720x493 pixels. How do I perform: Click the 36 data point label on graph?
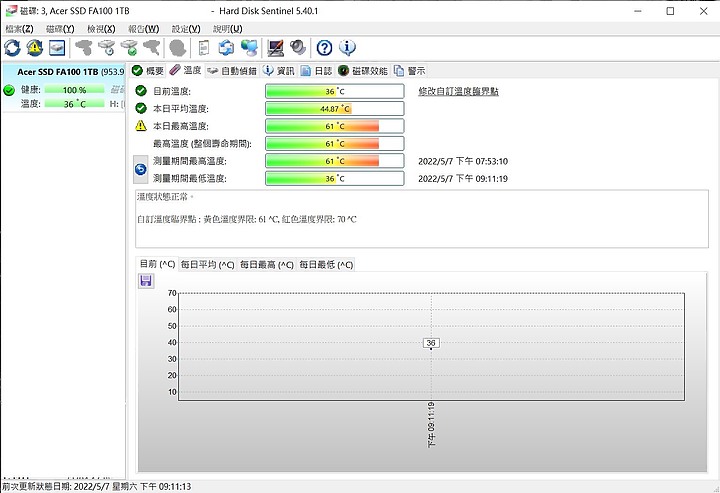pyautogui.click(x=431, y=343)
